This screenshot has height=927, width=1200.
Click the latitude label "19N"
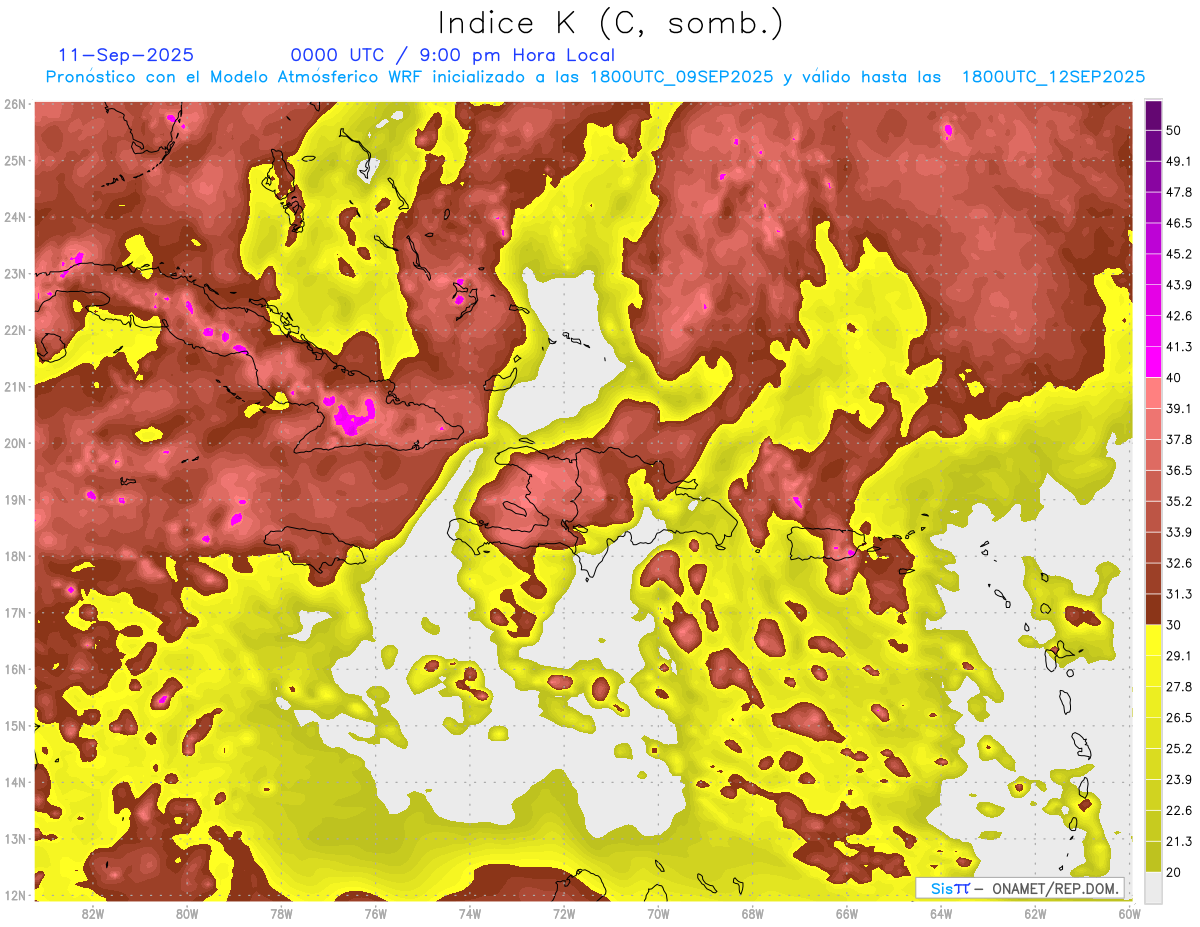coord(15,499)
